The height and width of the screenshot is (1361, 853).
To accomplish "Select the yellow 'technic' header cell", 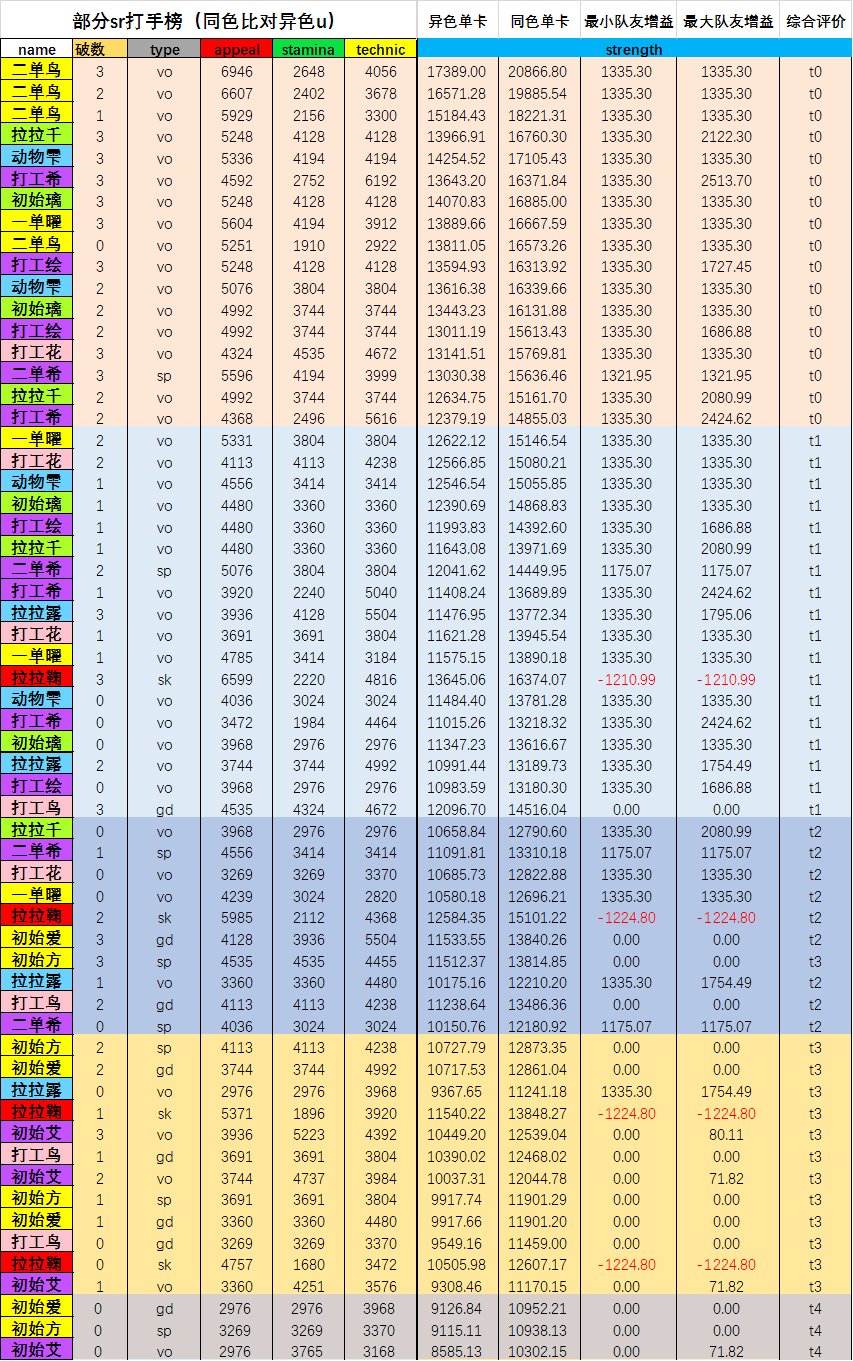I will point(380,49).
